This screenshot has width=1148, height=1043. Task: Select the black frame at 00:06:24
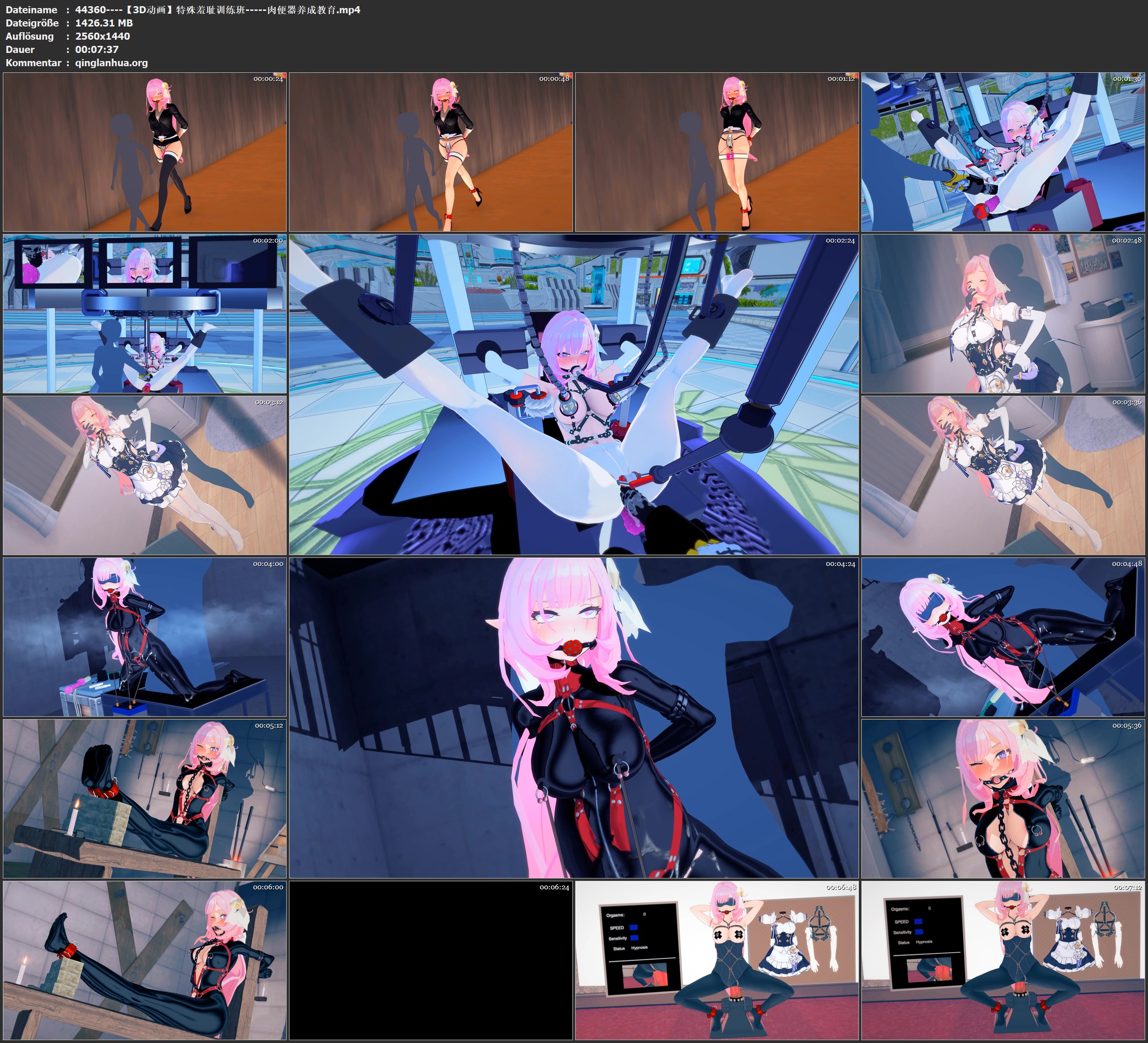[430, 960]
